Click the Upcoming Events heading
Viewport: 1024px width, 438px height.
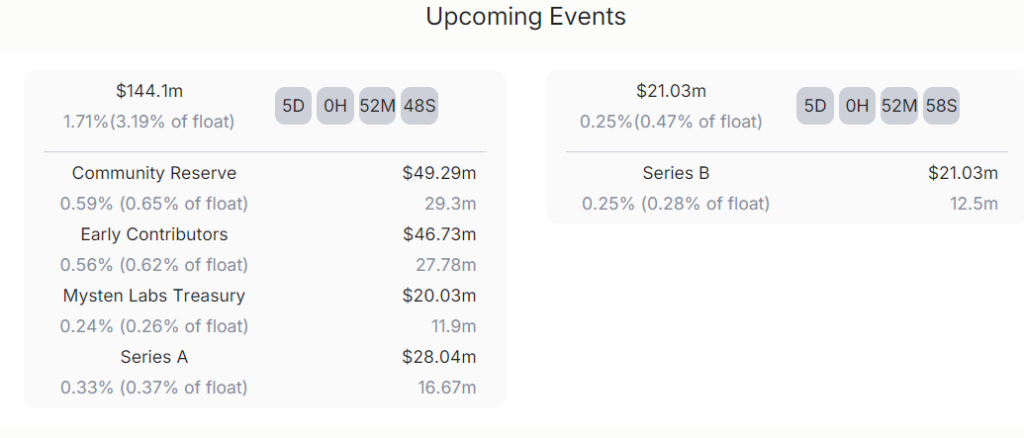click(526, 17)
